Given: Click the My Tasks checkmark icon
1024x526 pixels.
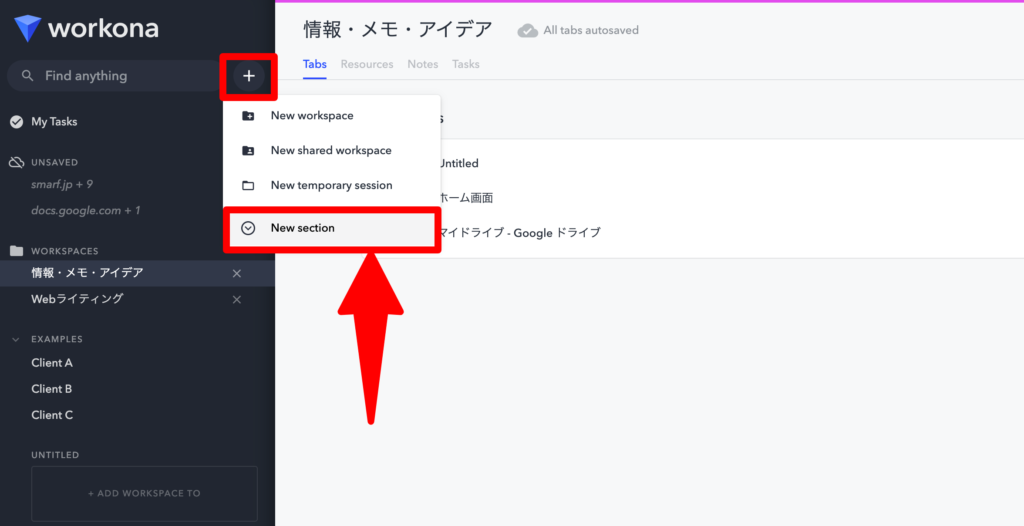Looking at the screenshot, I should (16, 122).
